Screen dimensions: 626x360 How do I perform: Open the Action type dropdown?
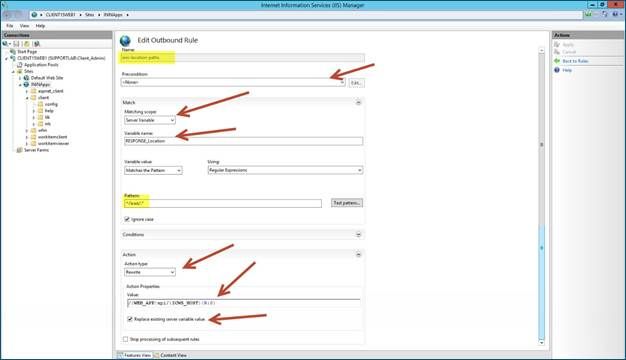coord(150,272)
